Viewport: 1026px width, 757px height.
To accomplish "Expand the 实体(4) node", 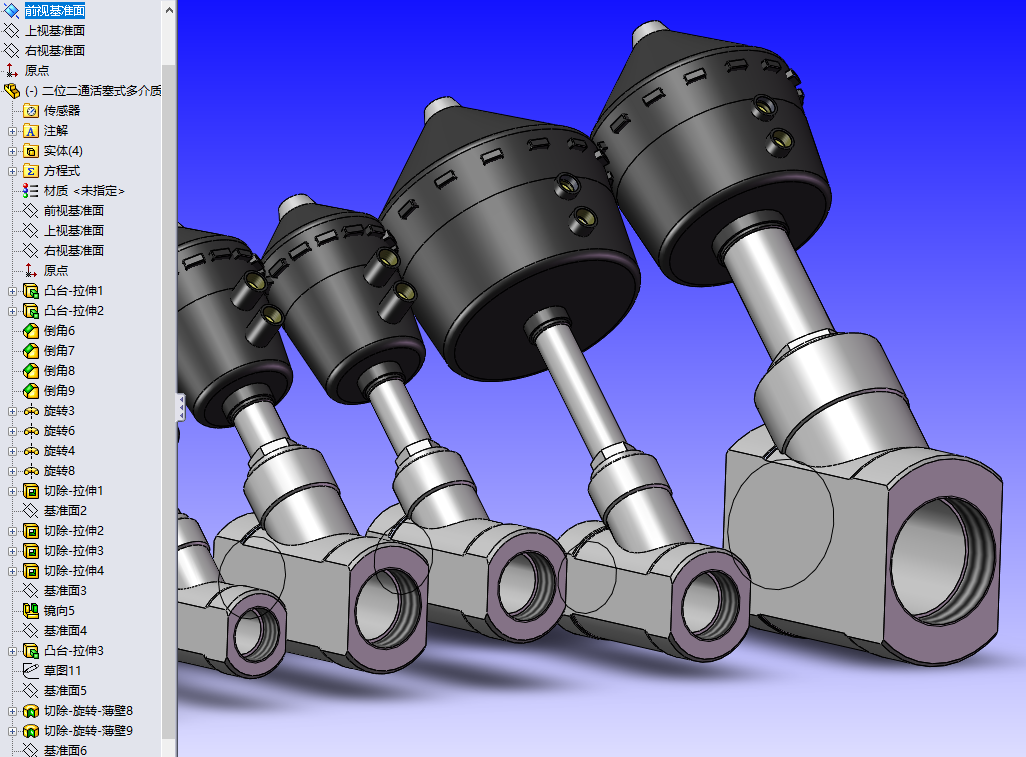I will point(12,151).
